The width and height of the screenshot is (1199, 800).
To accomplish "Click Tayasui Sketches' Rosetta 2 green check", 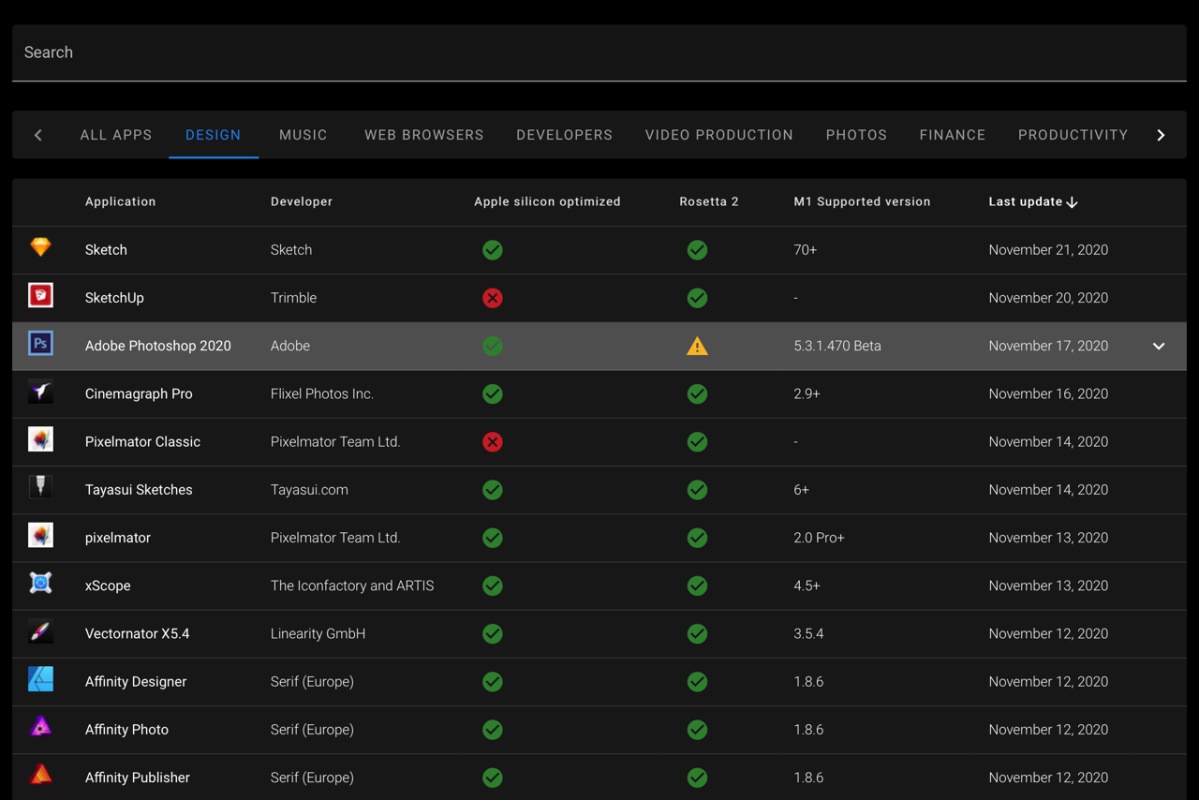I will click(x=697, y=489).
